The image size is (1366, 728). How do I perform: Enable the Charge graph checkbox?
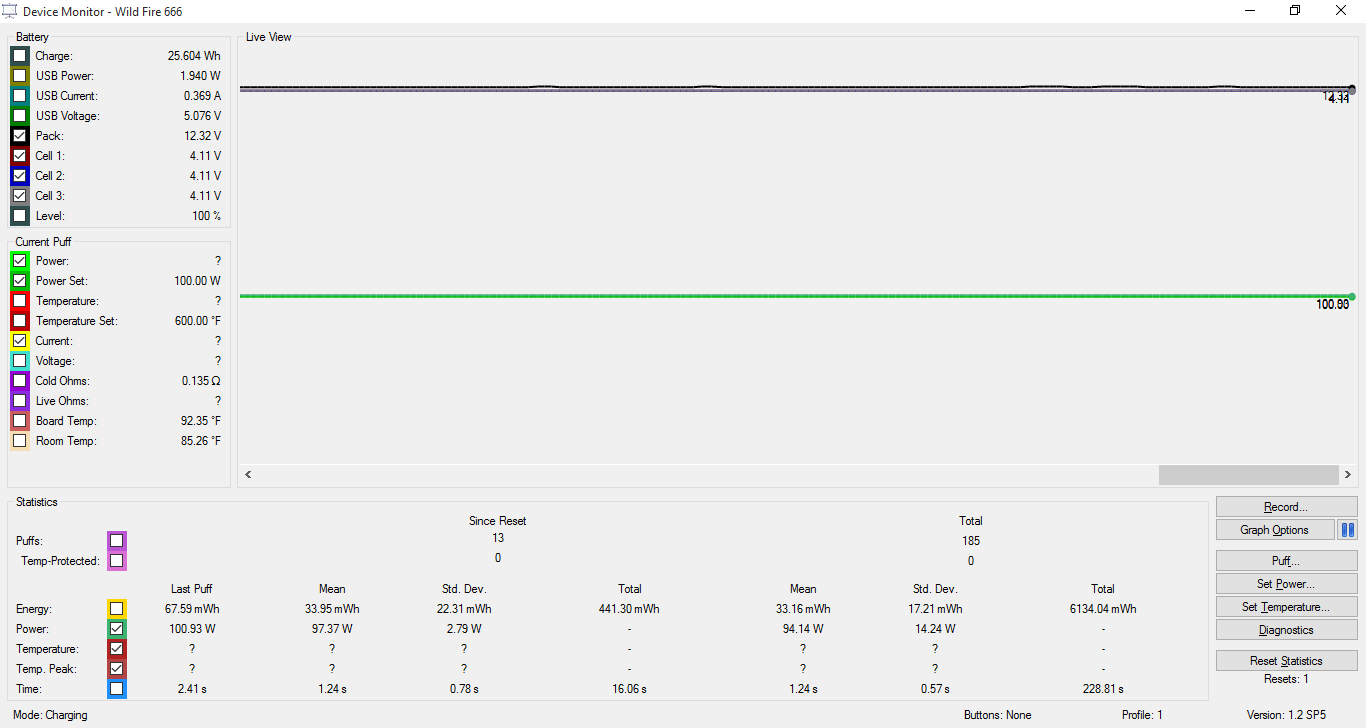pyautogui.click(x=20, y=56)
